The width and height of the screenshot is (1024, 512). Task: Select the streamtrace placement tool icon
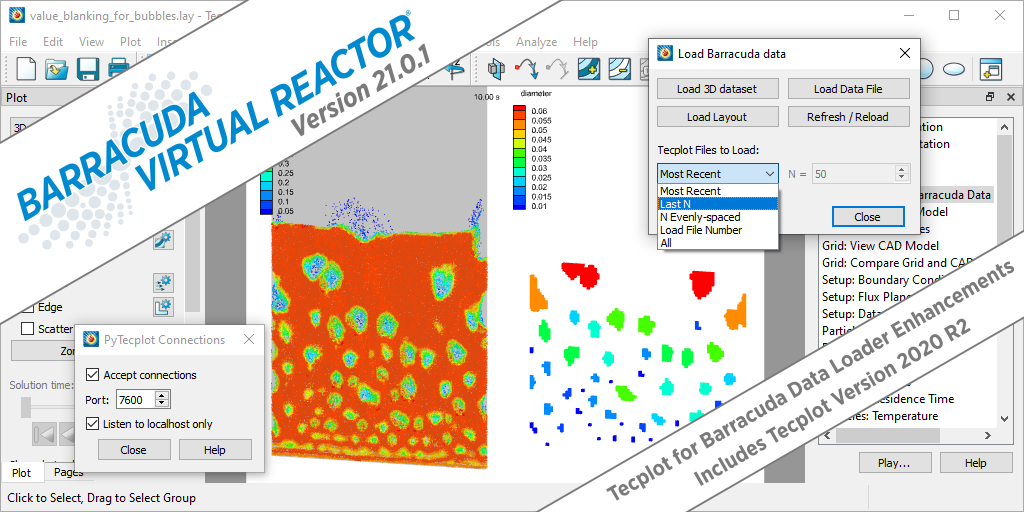526,68
